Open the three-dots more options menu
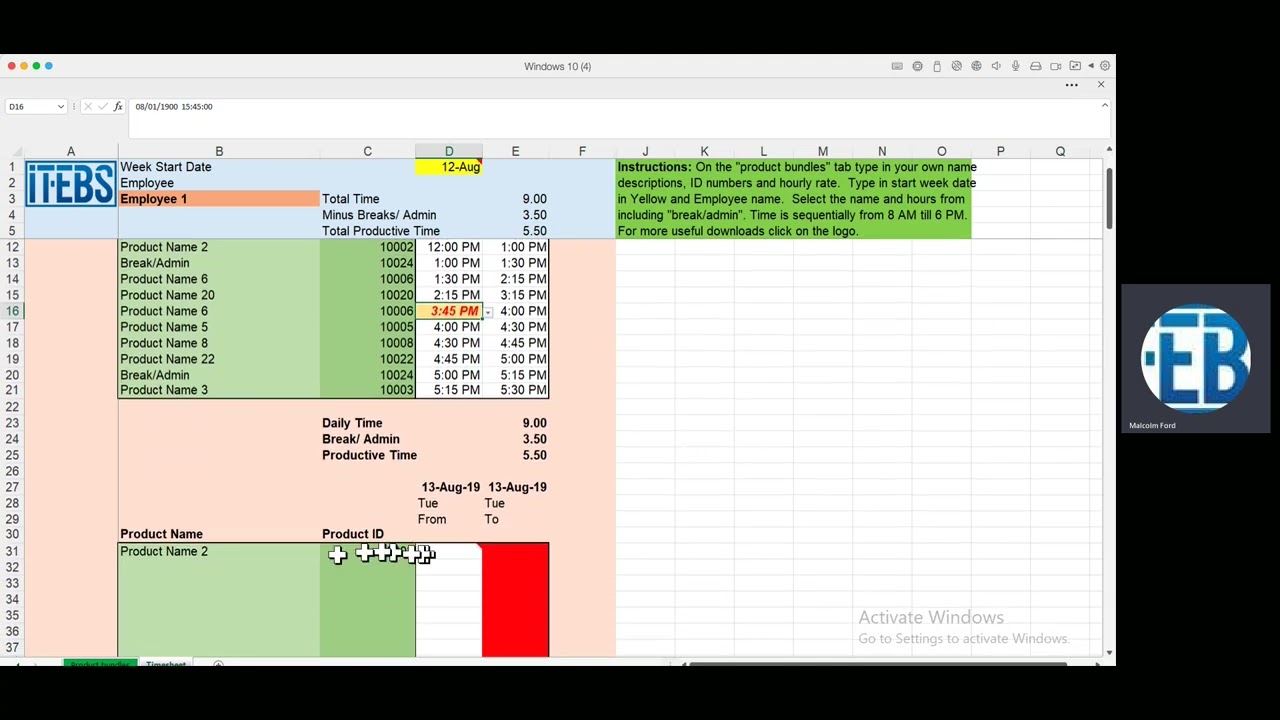 (x=1072, y=85)
